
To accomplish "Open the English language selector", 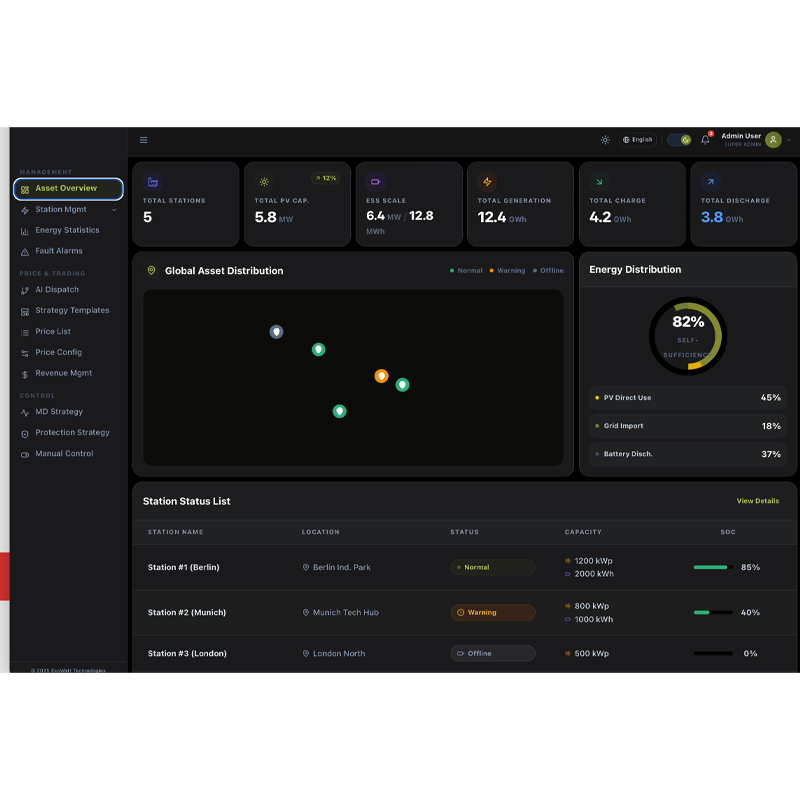I will pos(637,139).
